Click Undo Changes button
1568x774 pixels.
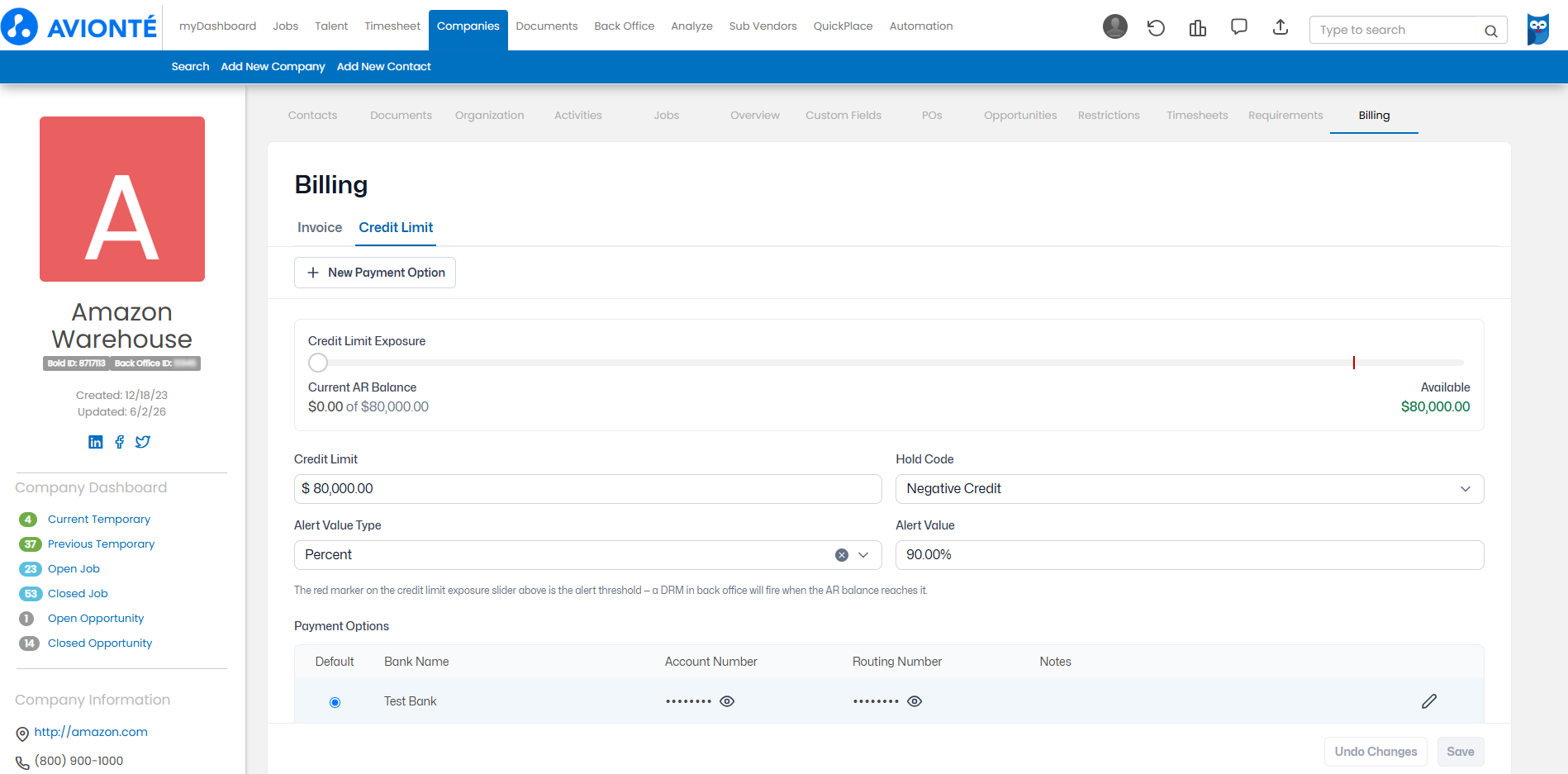[x=1376, y=752]
